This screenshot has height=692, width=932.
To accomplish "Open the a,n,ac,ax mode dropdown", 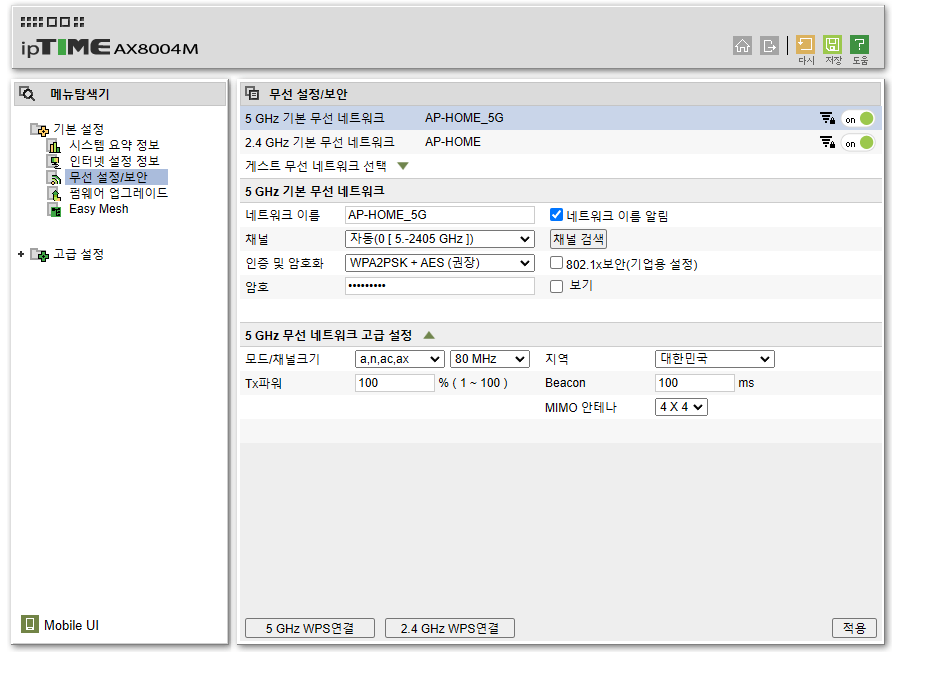I will point(399,359).
